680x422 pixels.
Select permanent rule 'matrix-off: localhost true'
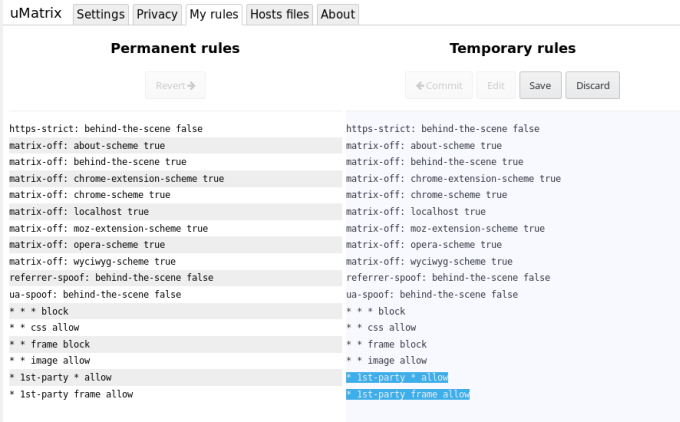point(176,212)
